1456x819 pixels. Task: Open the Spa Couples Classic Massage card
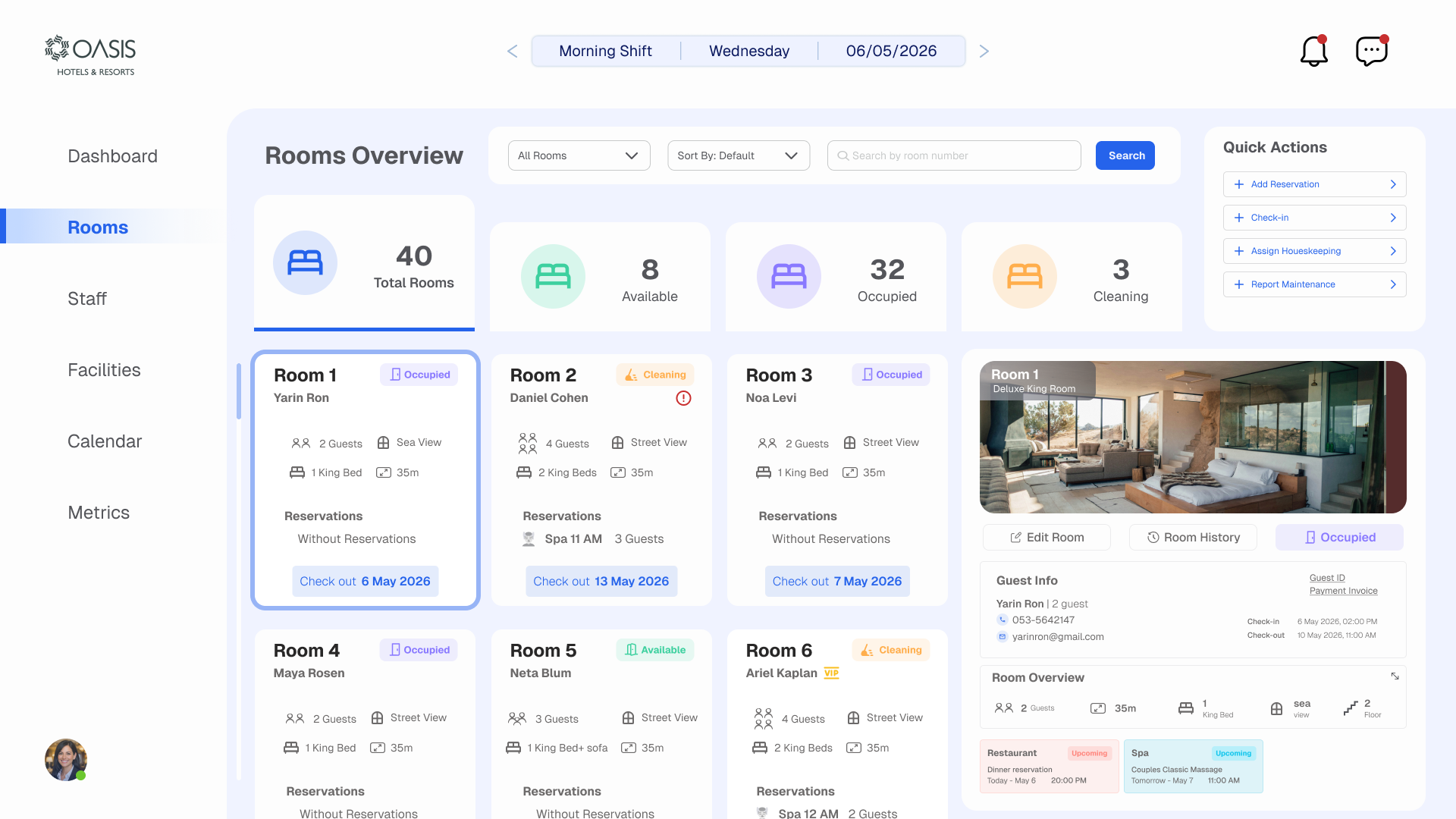point(1193,766)
